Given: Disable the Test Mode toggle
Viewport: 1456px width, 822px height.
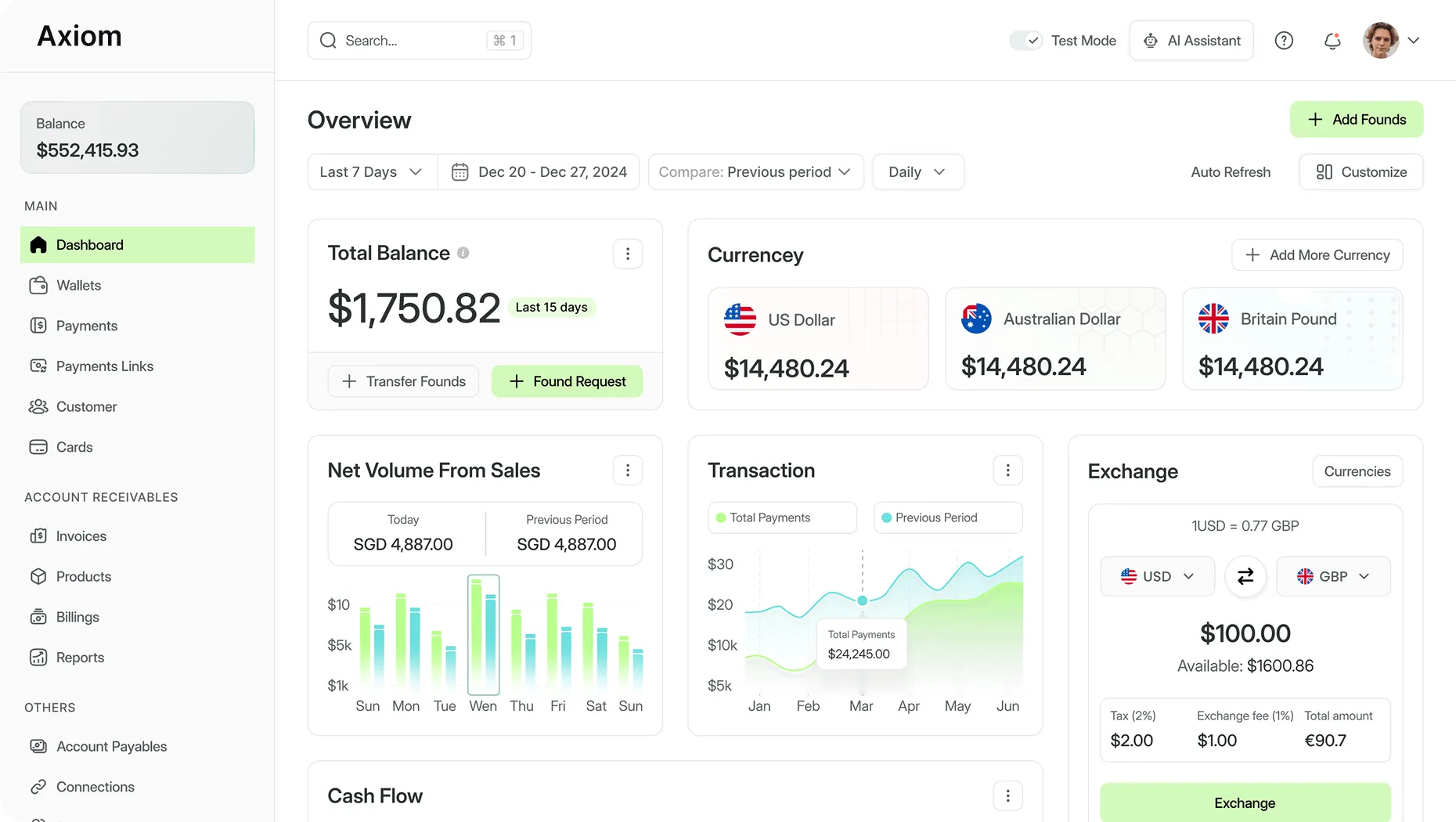Looking at the screenshot, I should tap(1025, 40).
